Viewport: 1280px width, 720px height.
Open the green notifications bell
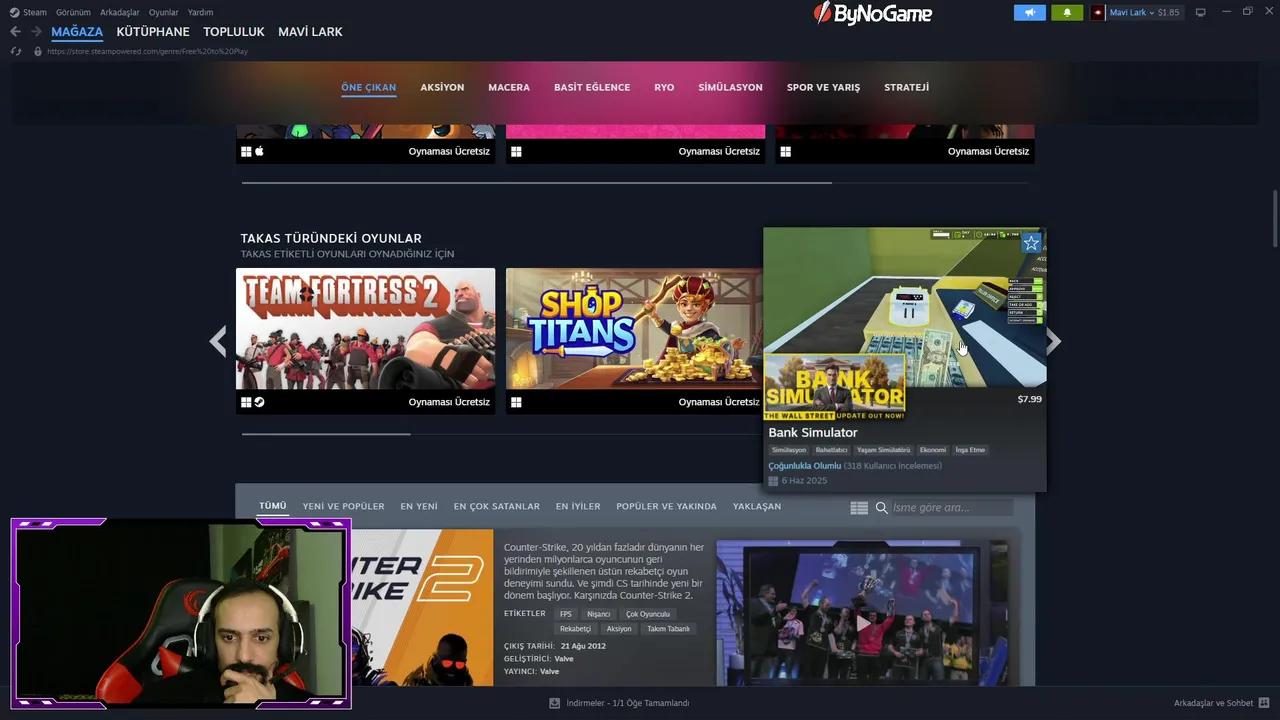(x=1067, y=12)
